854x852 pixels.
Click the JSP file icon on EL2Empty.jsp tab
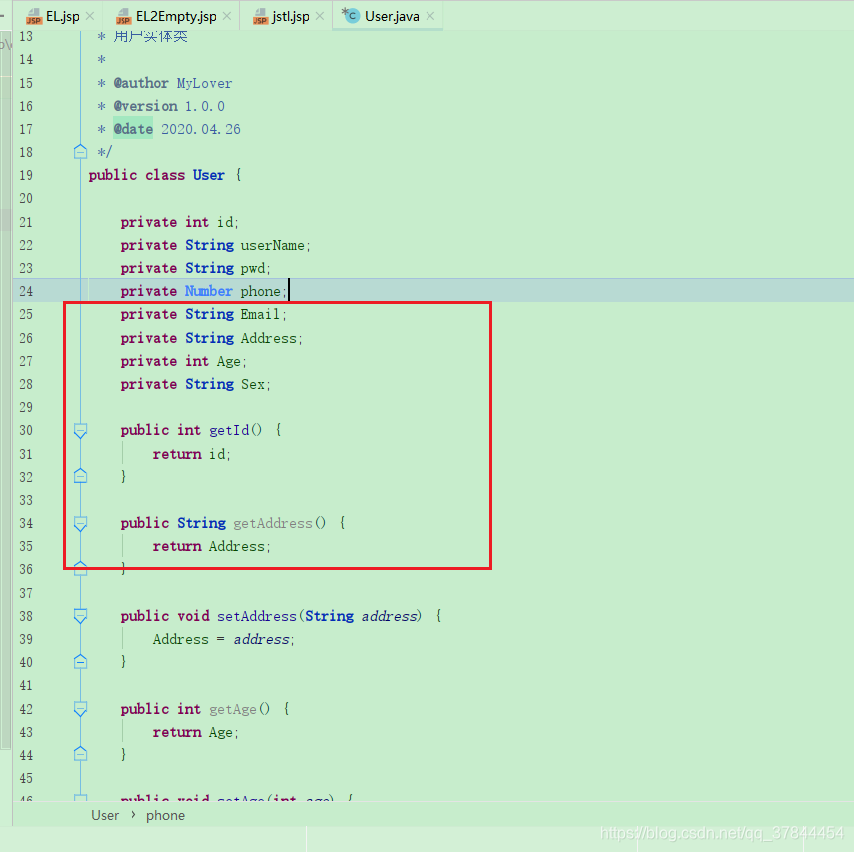click(124, 17)
